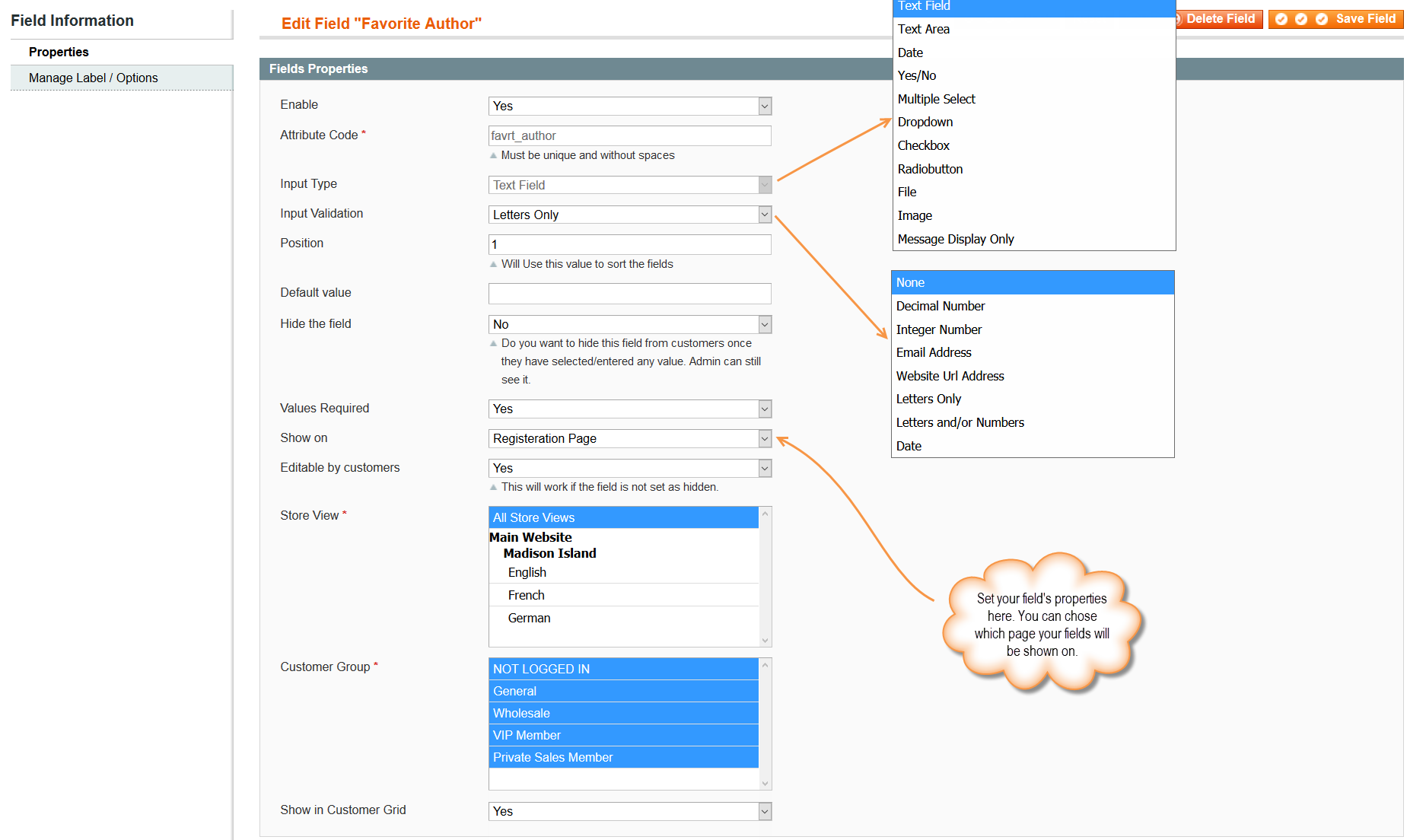Click the Delete Field button
Screen dimensions: 1426x840
1219,19
